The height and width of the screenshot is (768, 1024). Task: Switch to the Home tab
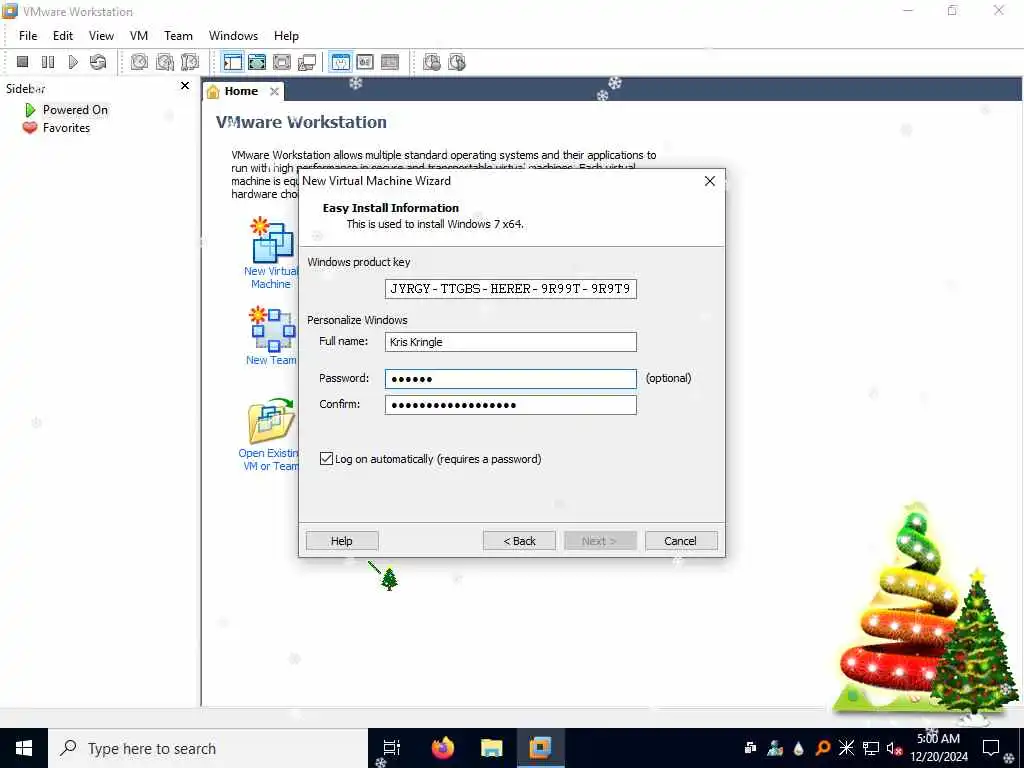click(x=241, y=91)
